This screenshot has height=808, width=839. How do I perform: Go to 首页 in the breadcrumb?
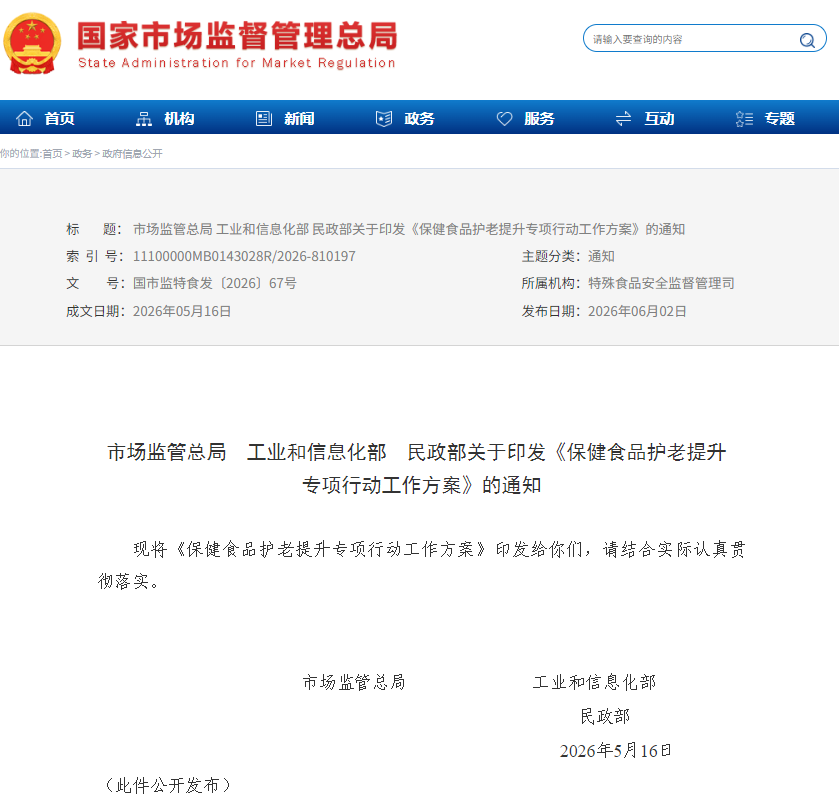click(x=52, y=154)
